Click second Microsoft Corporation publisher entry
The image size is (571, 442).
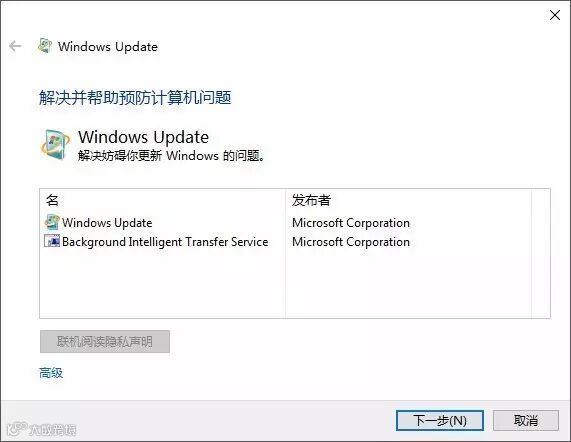[x=351, y=242]
